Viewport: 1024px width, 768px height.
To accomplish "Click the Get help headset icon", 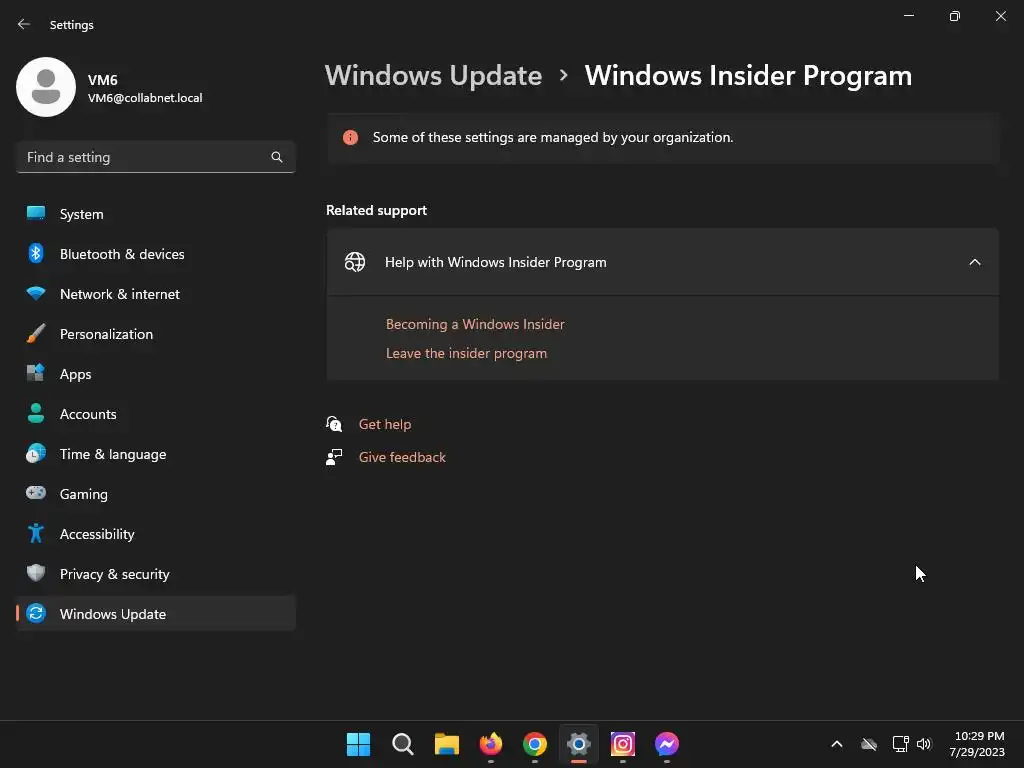I will pyautogui.click(x=334, y=424).
